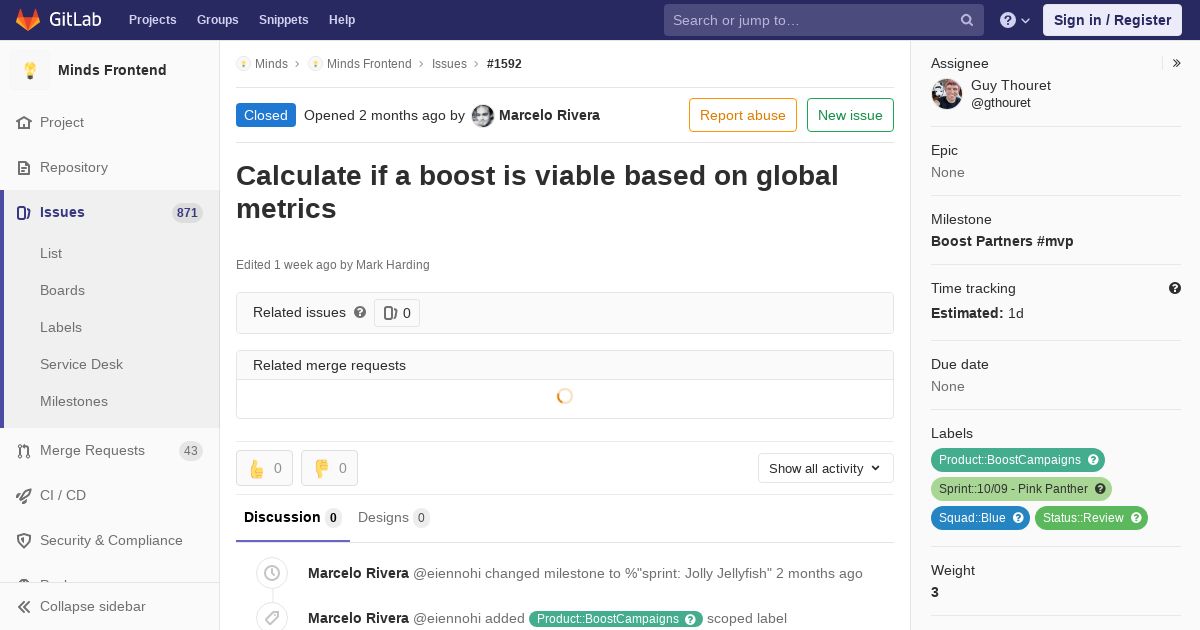
Task: Open the Service Desk sidebar item
Action: [x=81, y=364]
